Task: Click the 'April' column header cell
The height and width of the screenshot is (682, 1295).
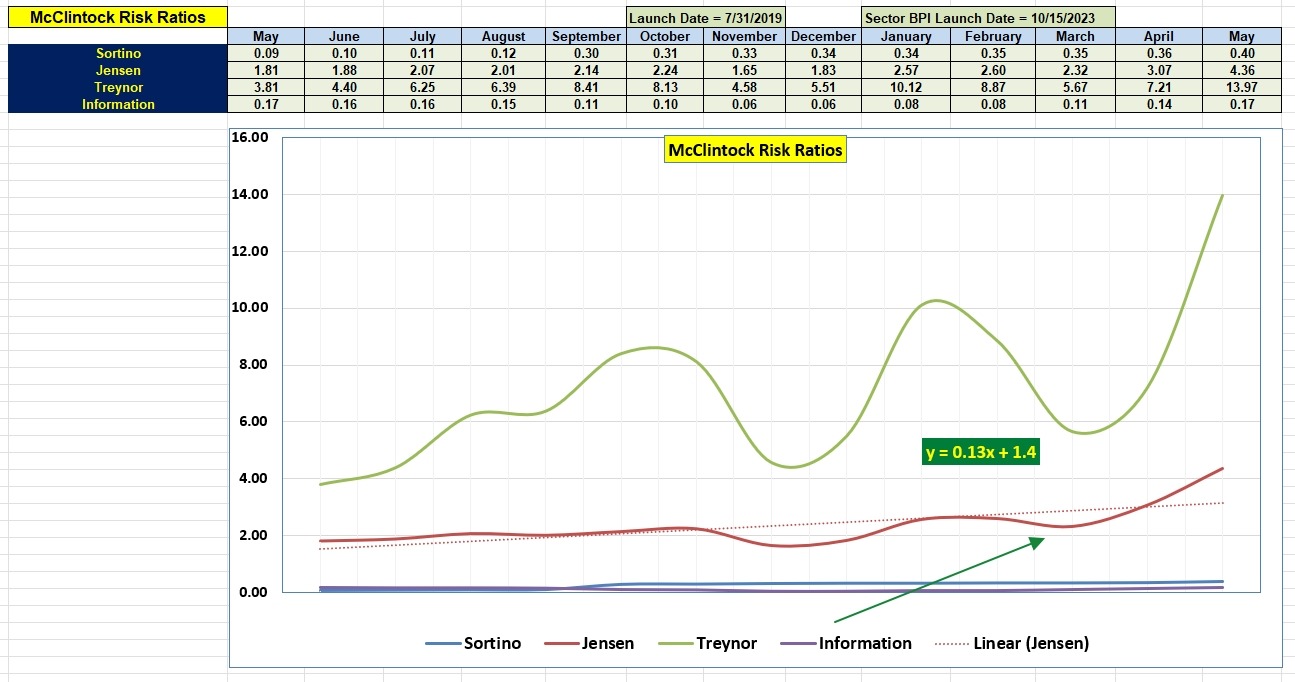Action: pyautogui.click(x=1158, y=36)
